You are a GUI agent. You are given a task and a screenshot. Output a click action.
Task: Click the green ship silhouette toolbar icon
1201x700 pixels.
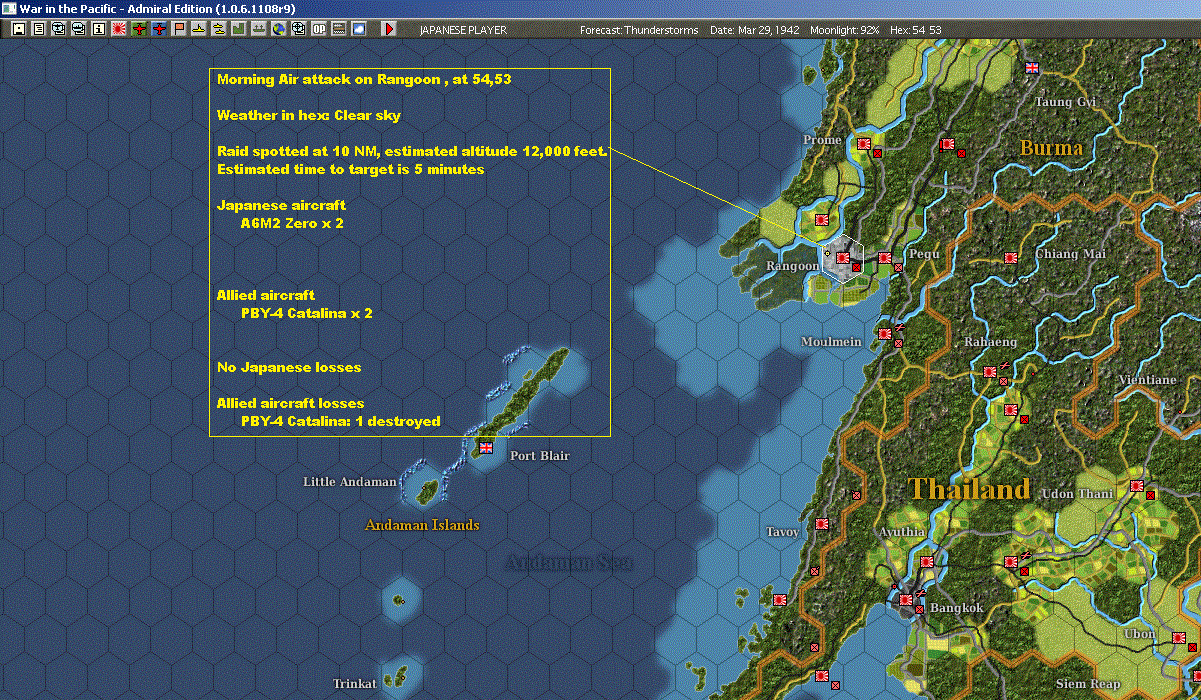(259, 29)
